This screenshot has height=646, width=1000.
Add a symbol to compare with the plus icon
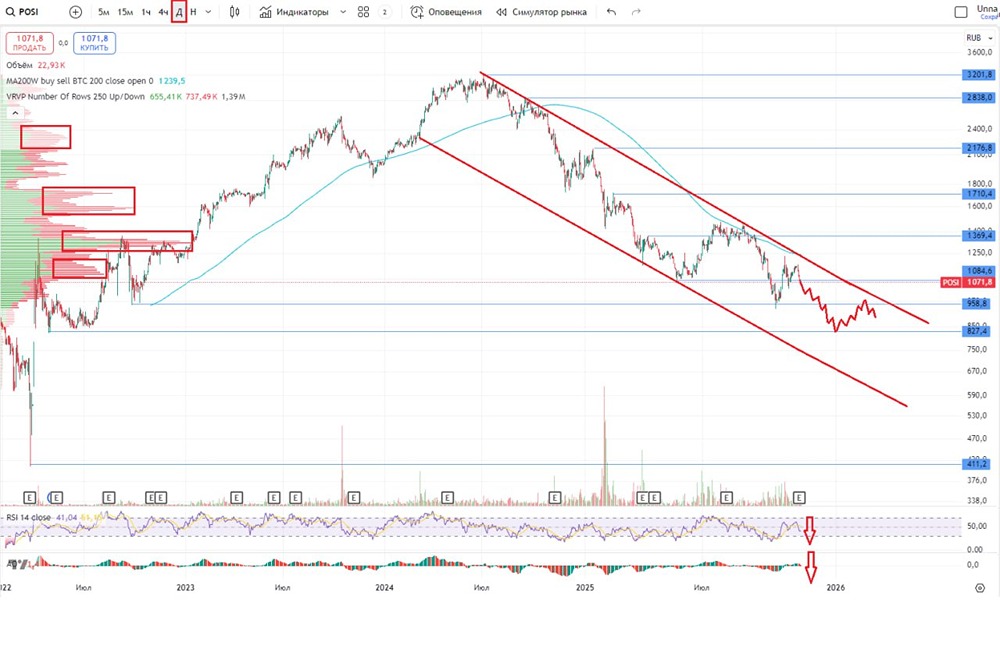[x=75, y=11]
